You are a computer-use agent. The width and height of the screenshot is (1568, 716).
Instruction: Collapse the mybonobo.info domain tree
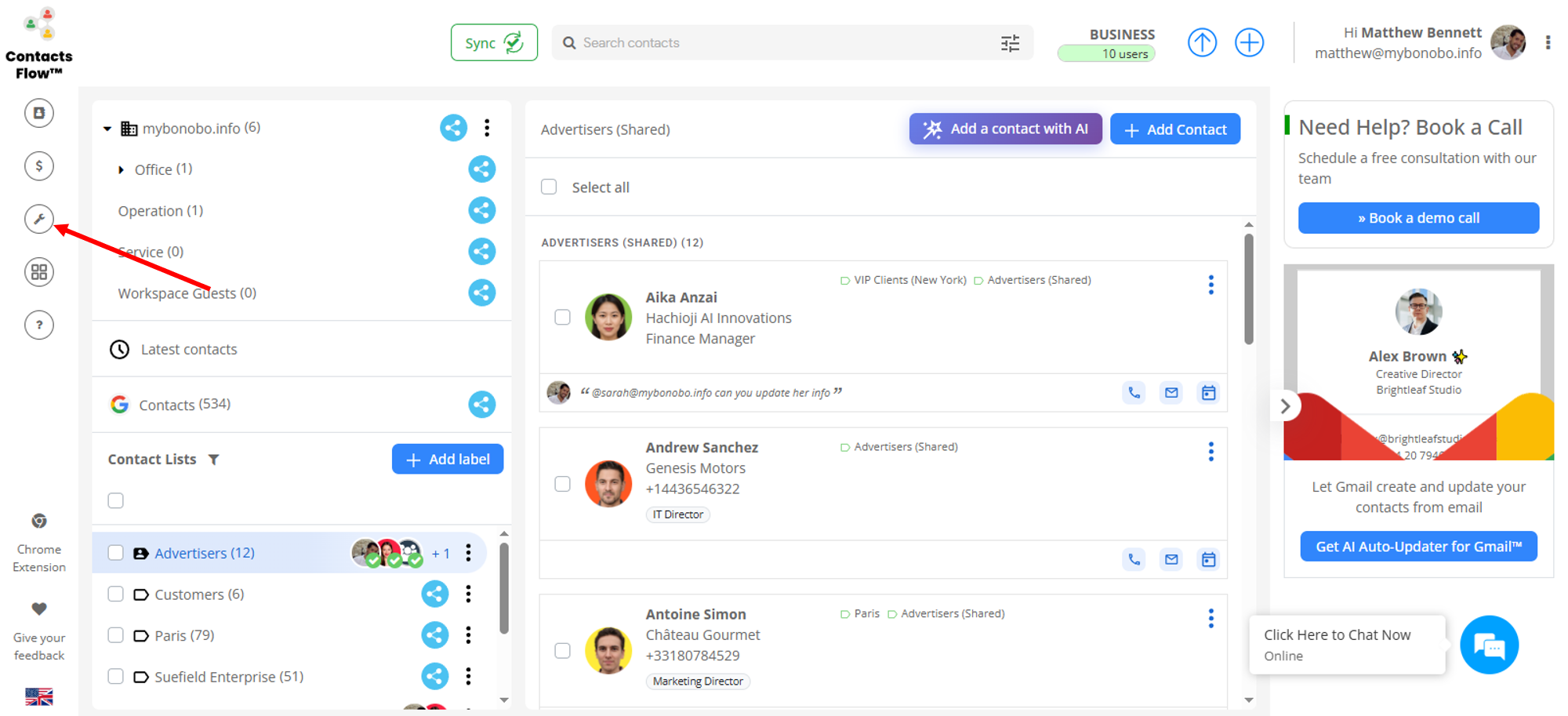click(107, 129)
